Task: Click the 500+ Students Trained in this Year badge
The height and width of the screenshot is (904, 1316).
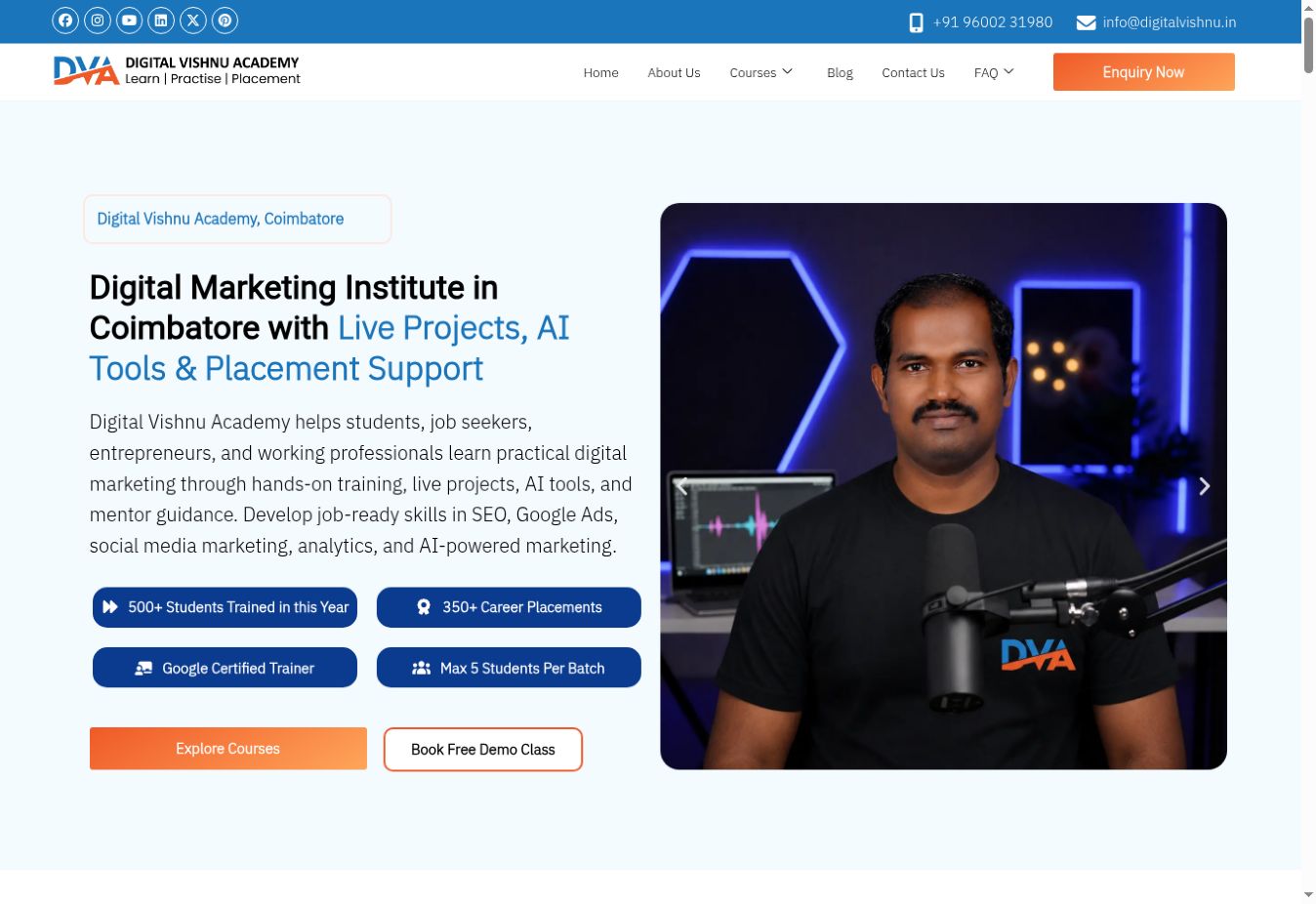Action: click(x=225, y=607)
